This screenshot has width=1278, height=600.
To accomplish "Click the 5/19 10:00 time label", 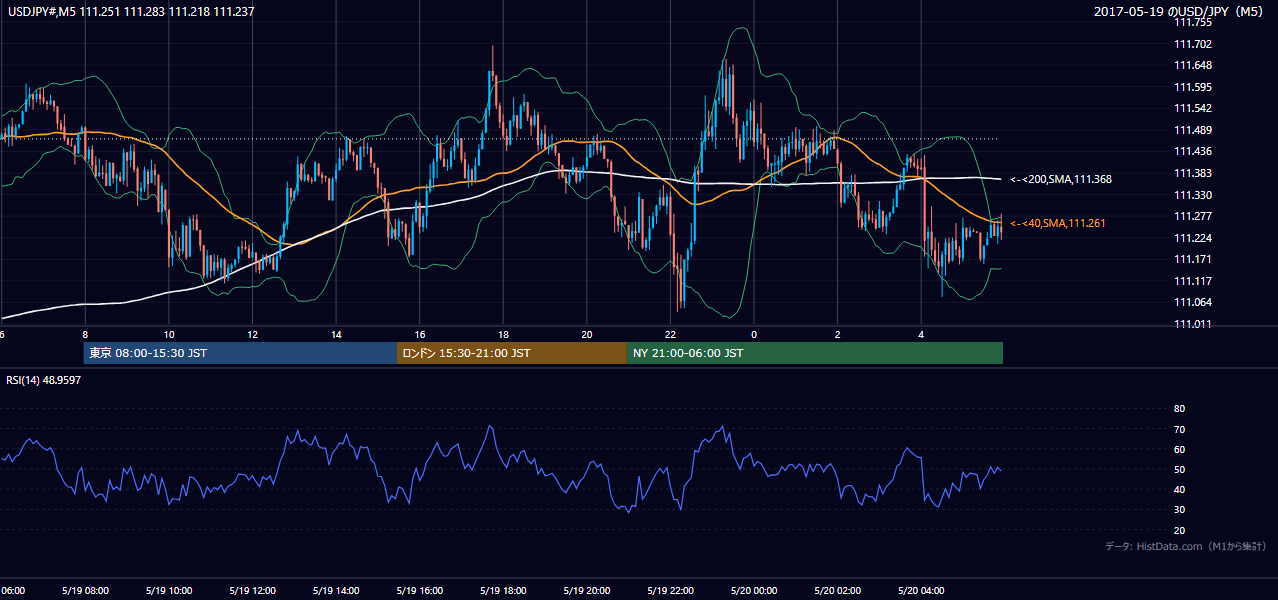I will (168, 590).
